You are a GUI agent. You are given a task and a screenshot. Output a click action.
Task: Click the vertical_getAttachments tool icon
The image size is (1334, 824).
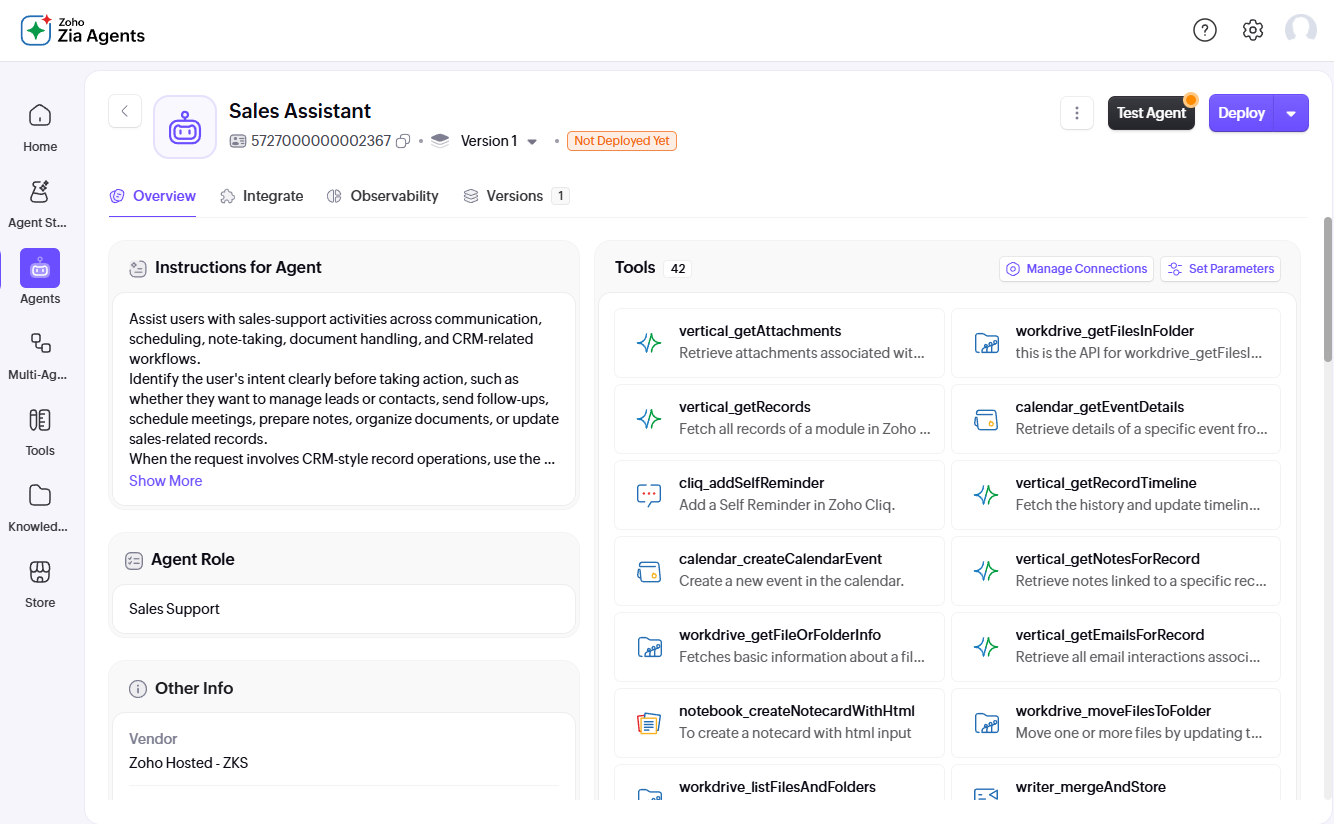(649, 343)
